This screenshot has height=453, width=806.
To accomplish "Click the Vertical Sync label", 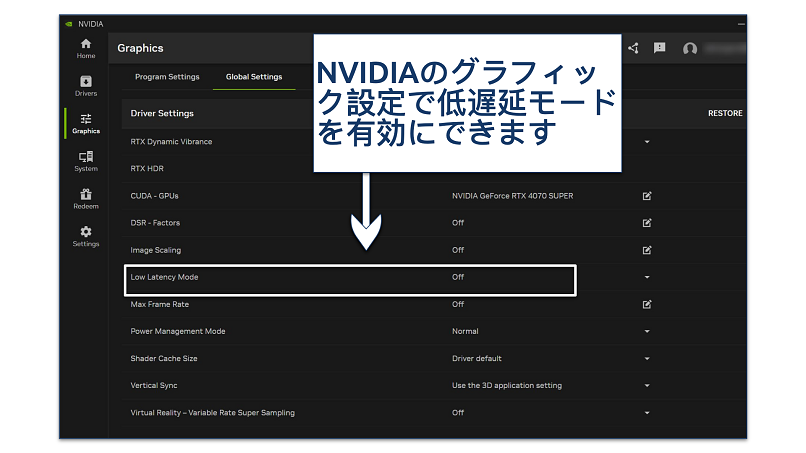I will tap(154, 386).
